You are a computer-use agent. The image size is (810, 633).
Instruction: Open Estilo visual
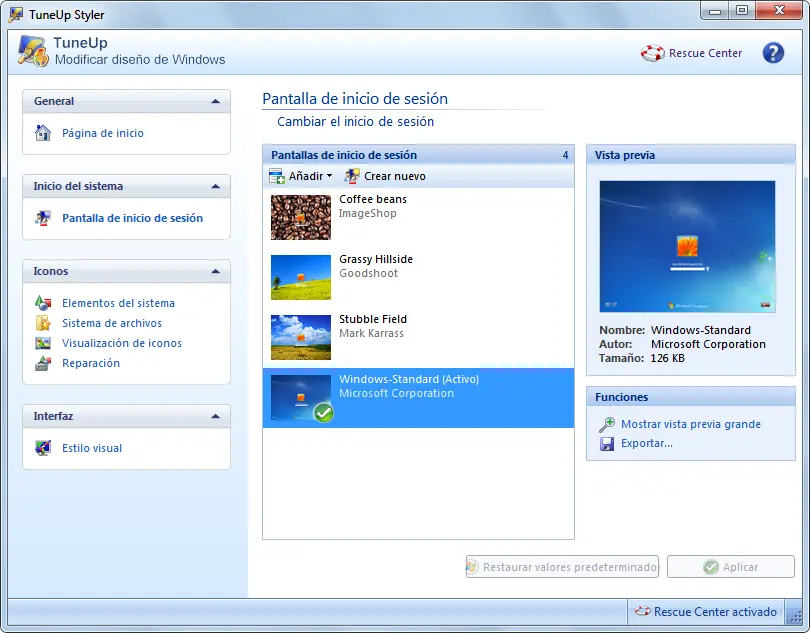(92, 448)
